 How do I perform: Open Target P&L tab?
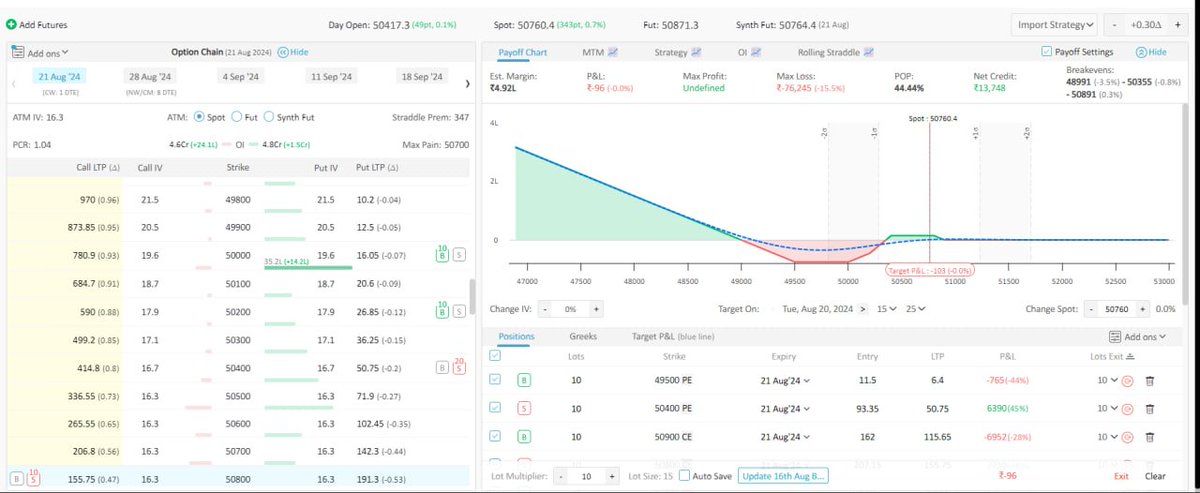673,337
